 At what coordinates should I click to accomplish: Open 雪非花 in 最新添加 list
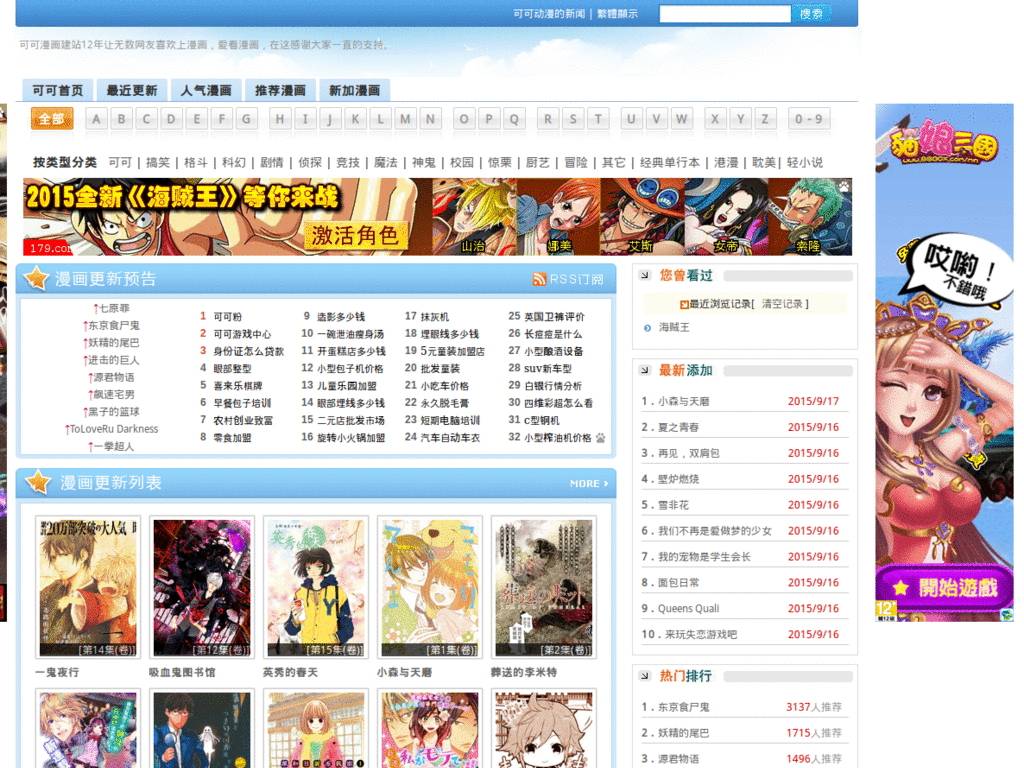point(673,505)
